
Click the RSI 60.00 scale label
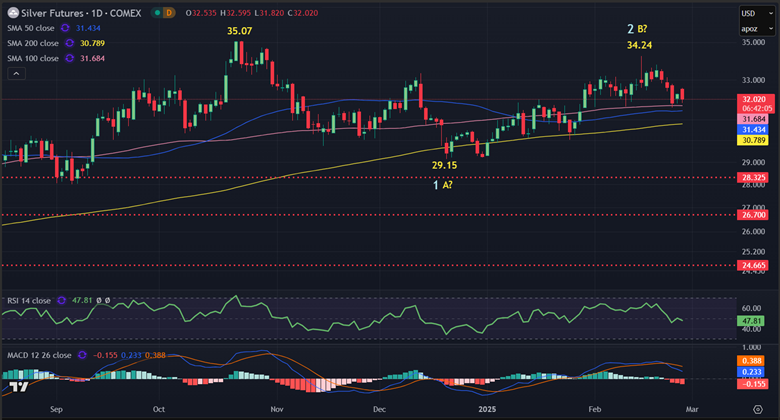coord(751,308)
